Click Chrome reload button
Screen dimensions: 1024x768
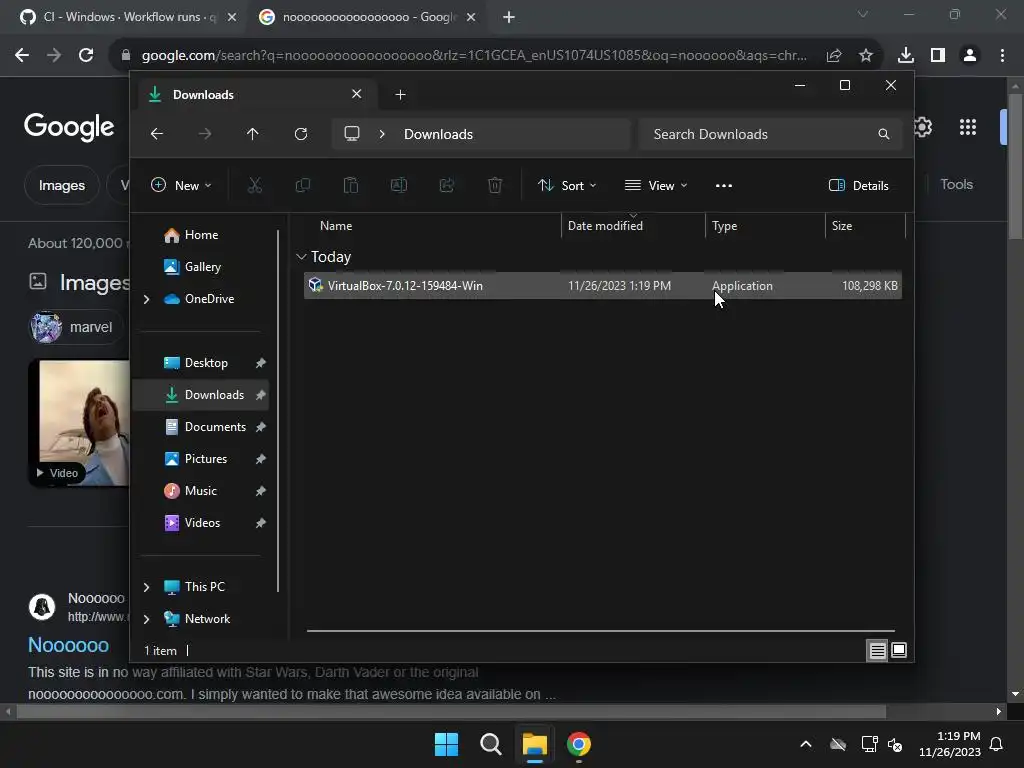[86, 56]
